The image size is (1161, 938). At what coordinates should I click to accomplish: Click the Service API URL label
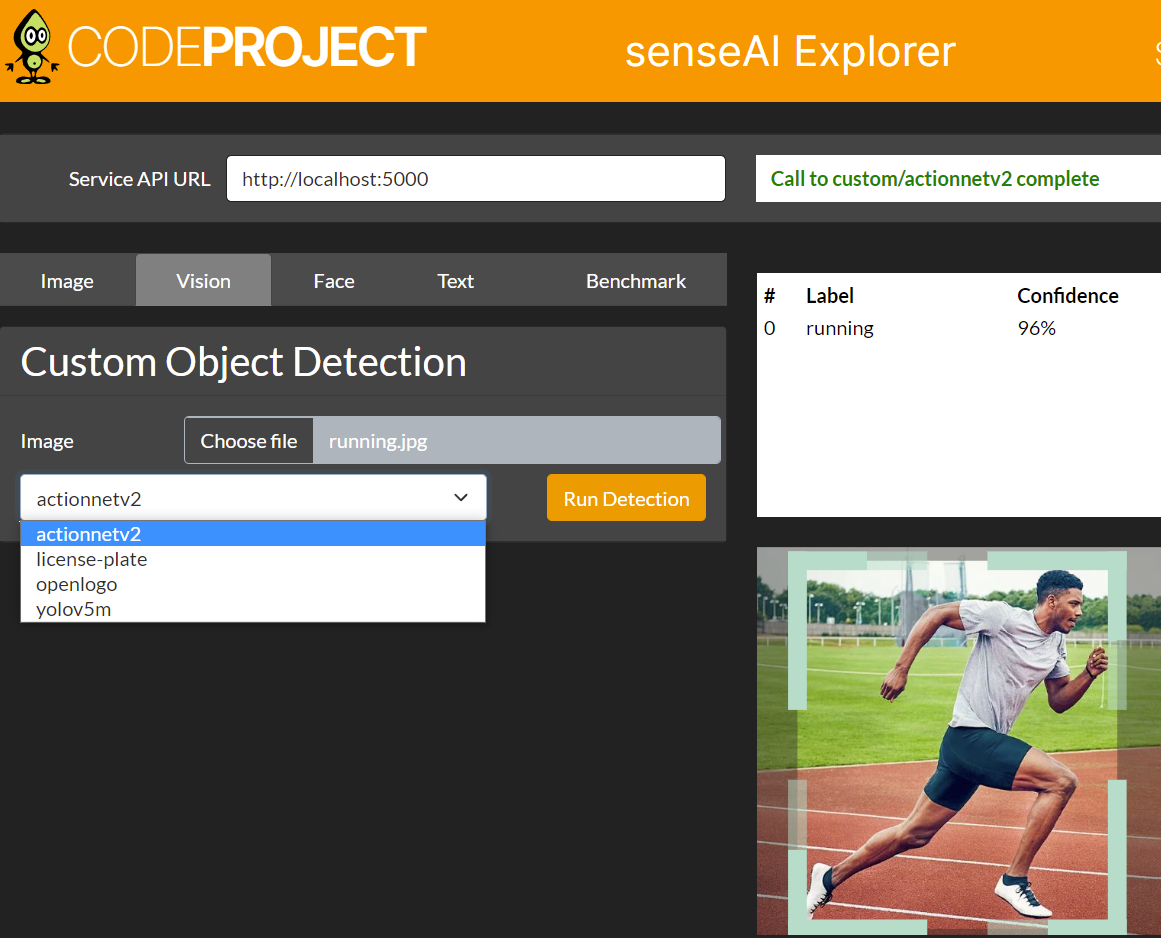click(x=139, y=179)
